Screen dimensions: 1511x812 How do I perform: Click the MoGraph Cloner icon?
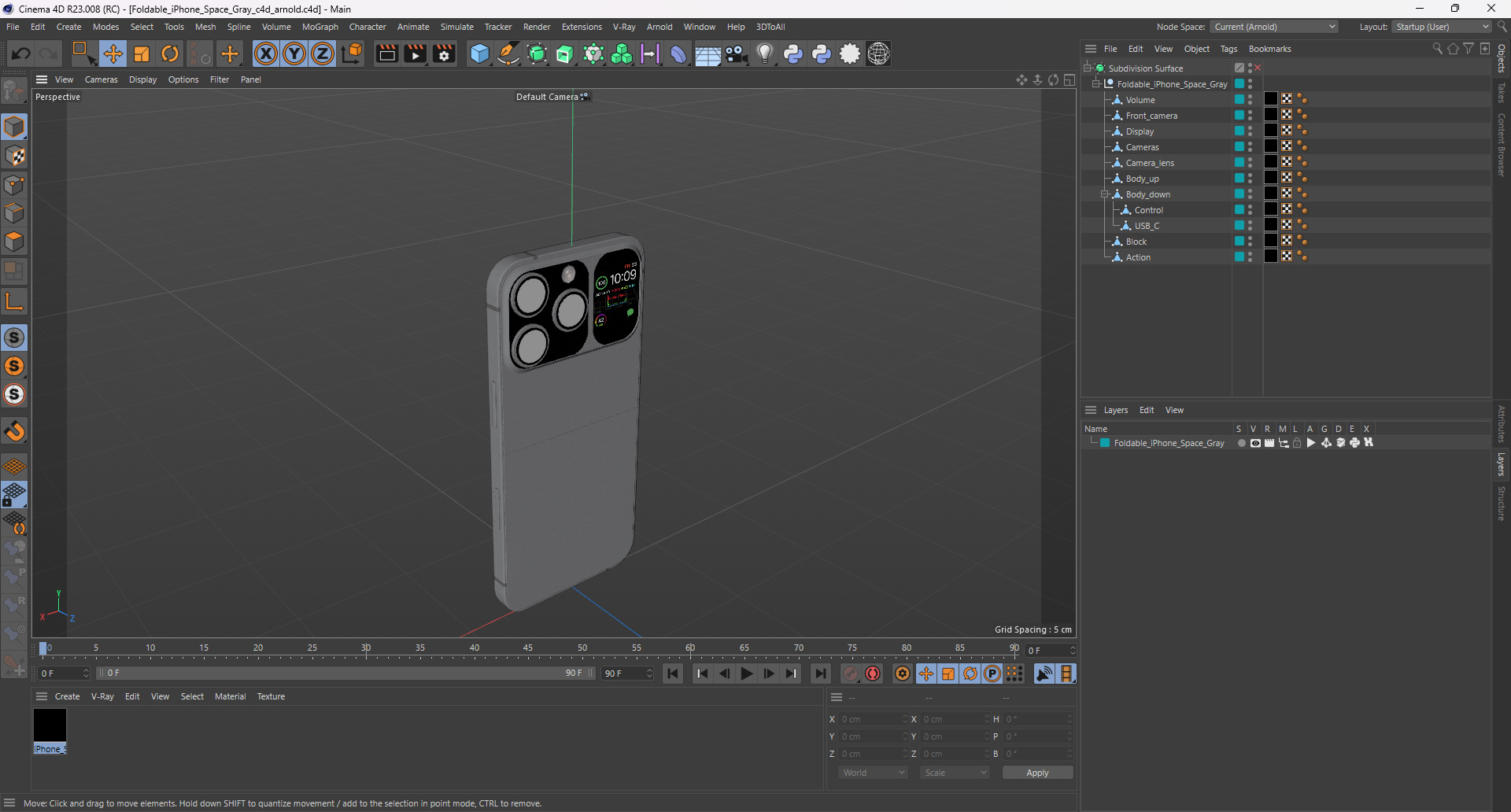pos(622,54)
